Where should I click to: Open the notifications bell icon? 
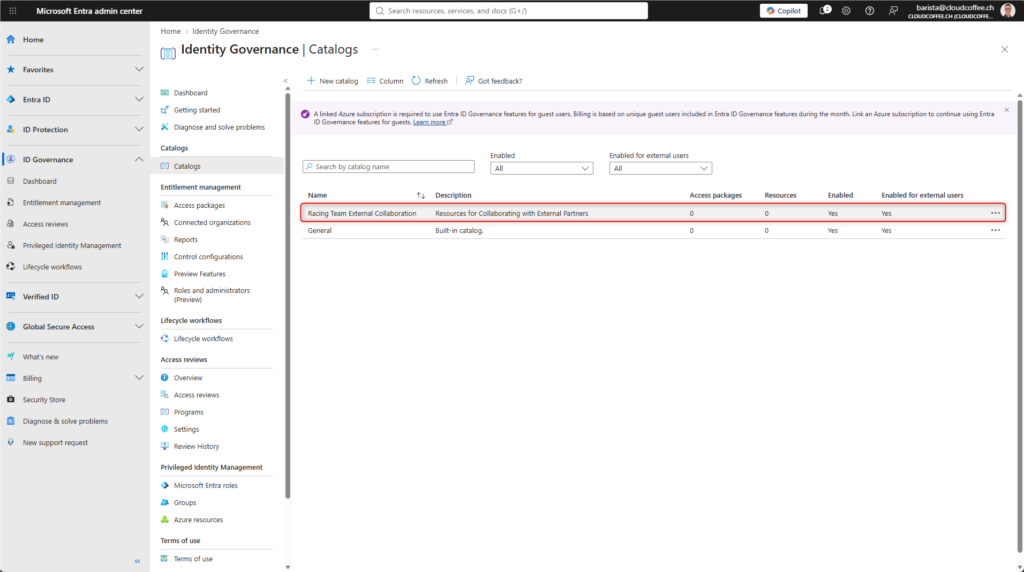(825, 10)
